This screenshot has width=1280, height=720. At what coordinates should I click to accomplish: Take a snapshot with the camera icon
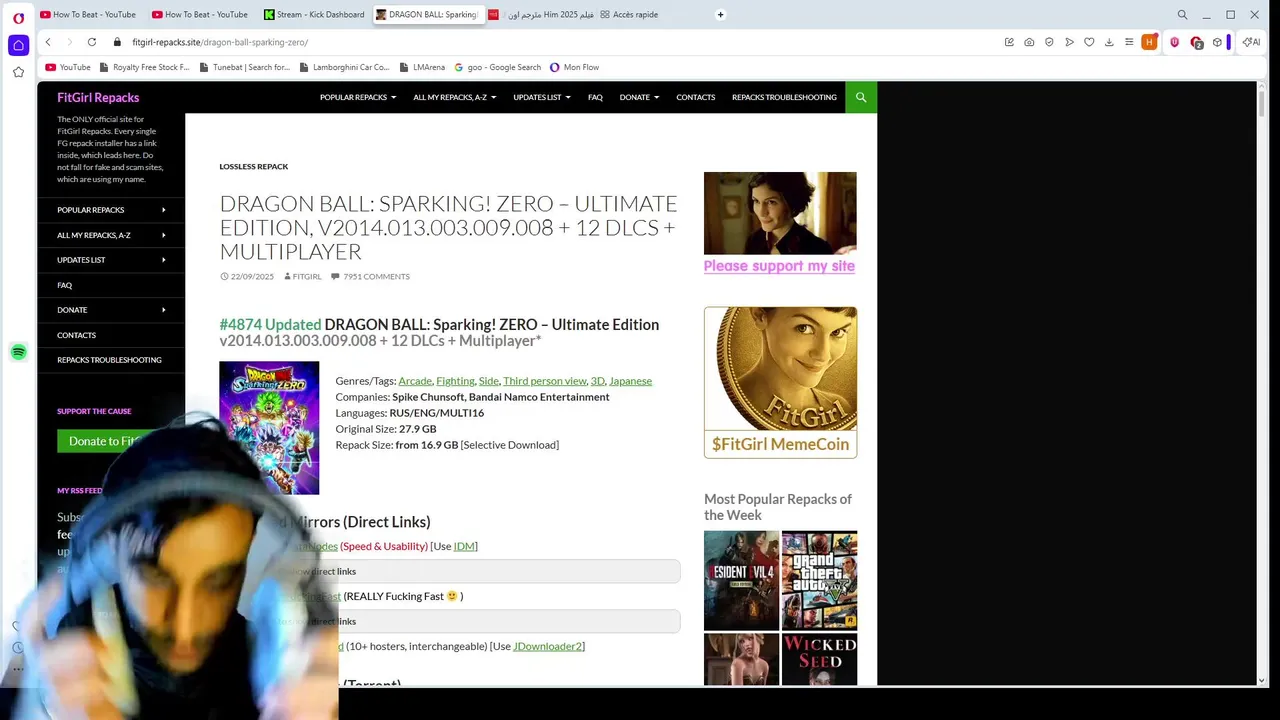coord(1029,42)
